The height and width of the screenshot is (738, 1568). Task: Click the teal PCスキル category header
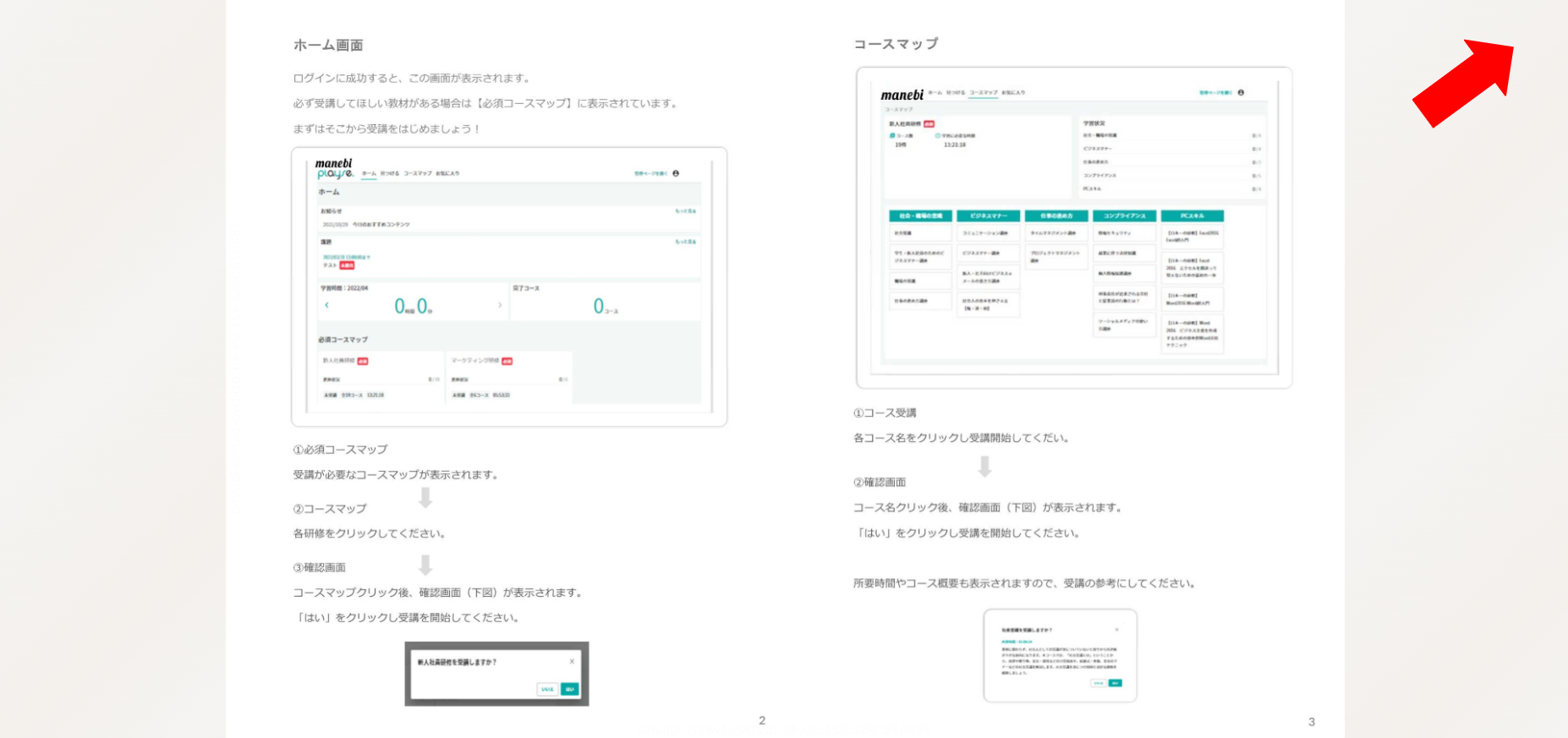pyautogui.click(x=1192, y=216)
